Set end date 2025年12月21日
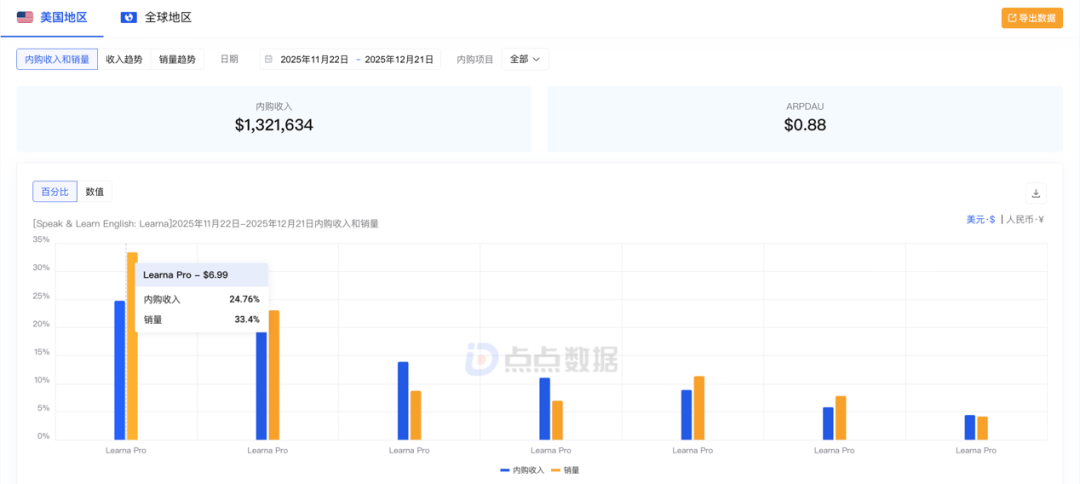This screenshot has width=1080, height=484. coord(399,59)
